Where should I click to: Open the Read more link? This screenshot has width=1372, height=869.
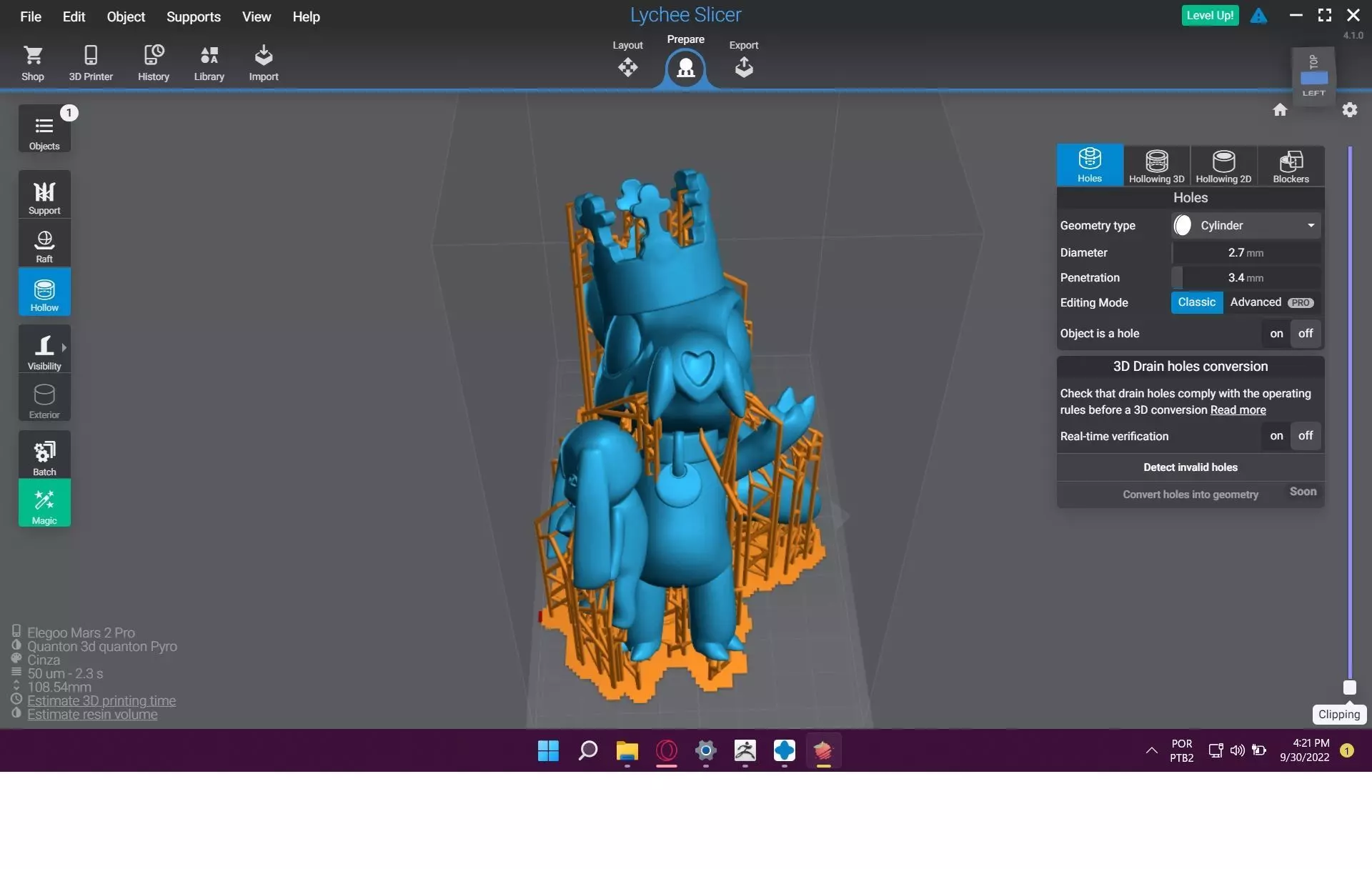tap(1238, 410)
